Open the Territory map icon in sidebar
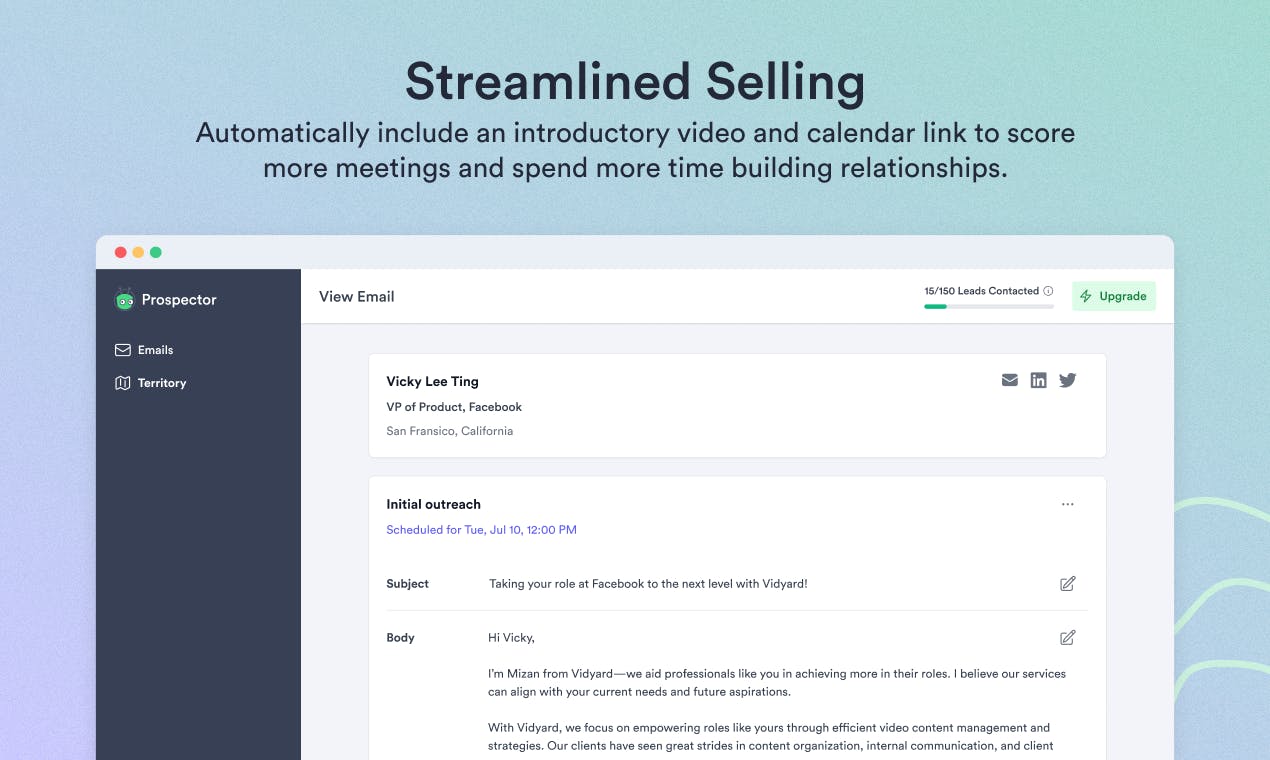This screenshot has height=760, width=1270. pyautogui.click(x=123, y=383)
